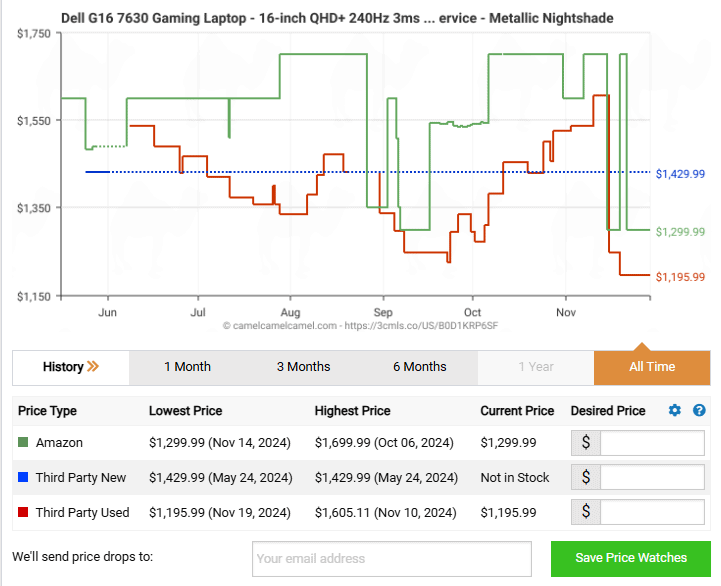
Task: Click the Not in Stock current price cell
Action: (x=515, y=477)
